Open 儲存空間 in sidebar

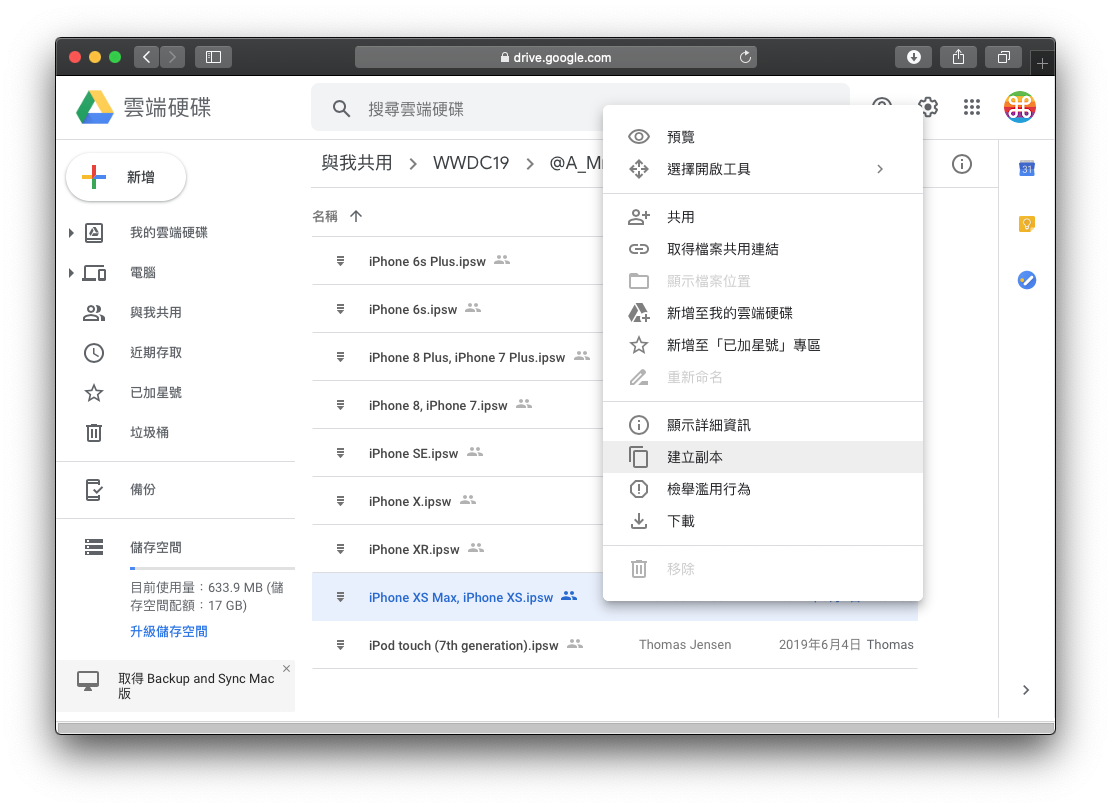click(155, 547)
